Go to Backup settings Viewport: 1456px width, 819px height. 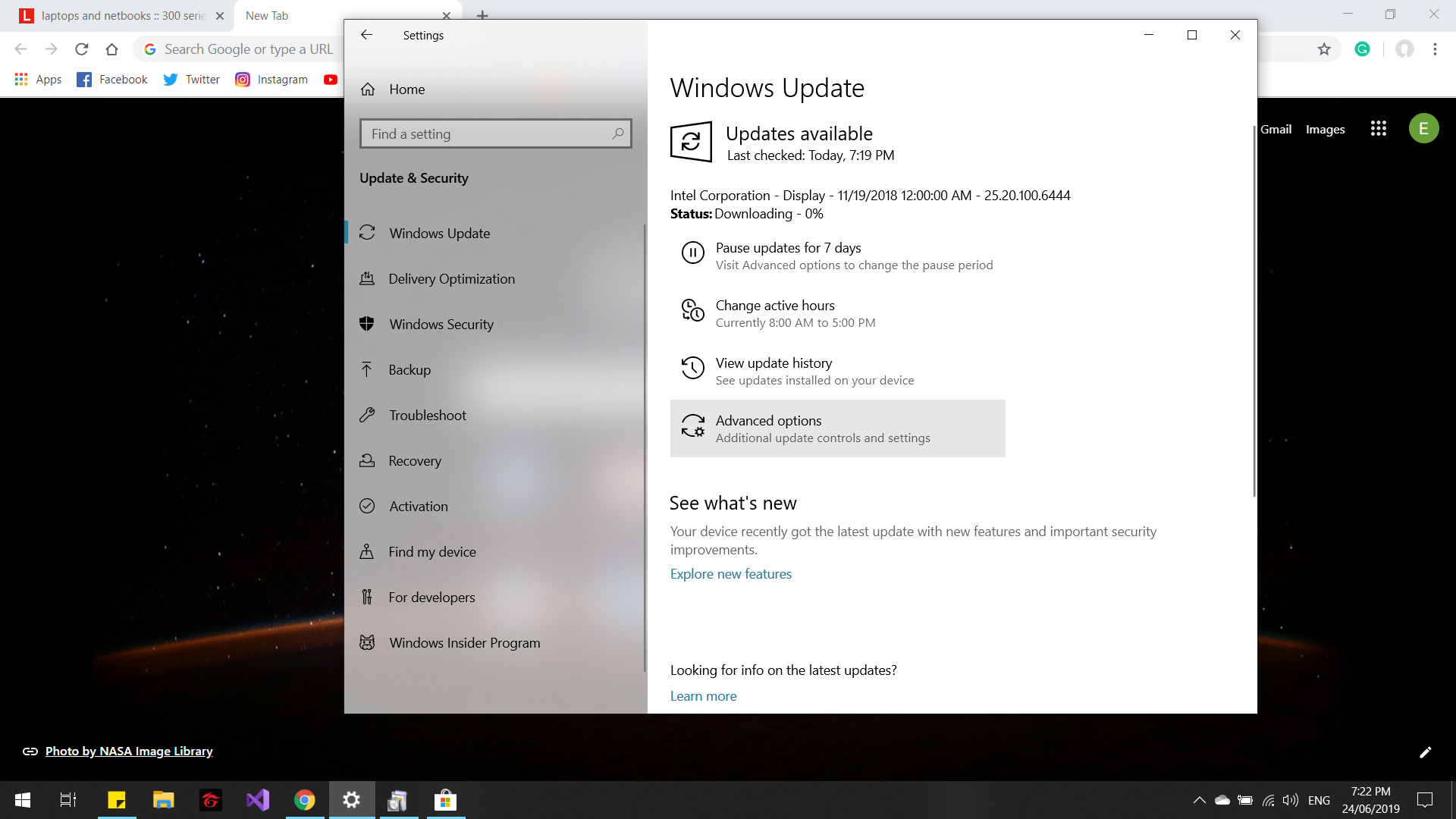[x=409, y=370]
